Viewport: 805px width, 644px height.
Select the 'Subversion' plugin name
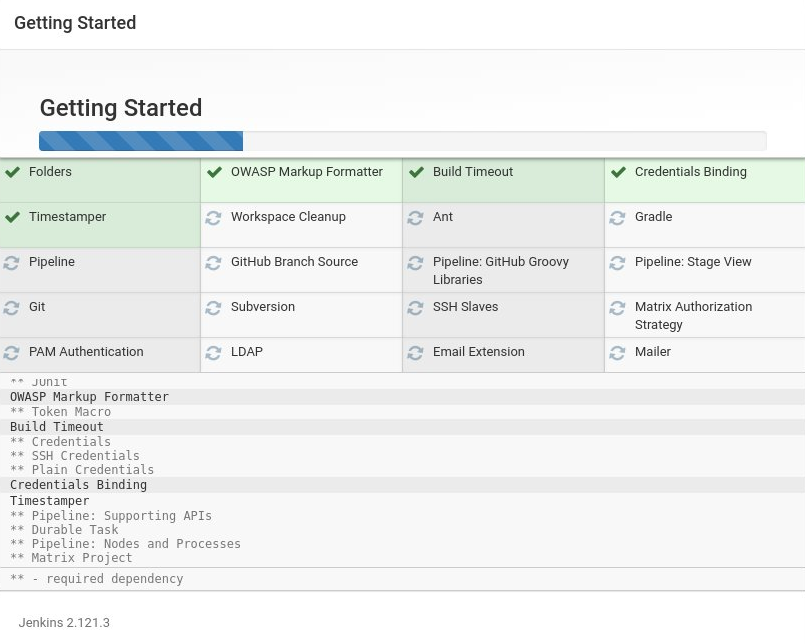(x=263, y=307)
